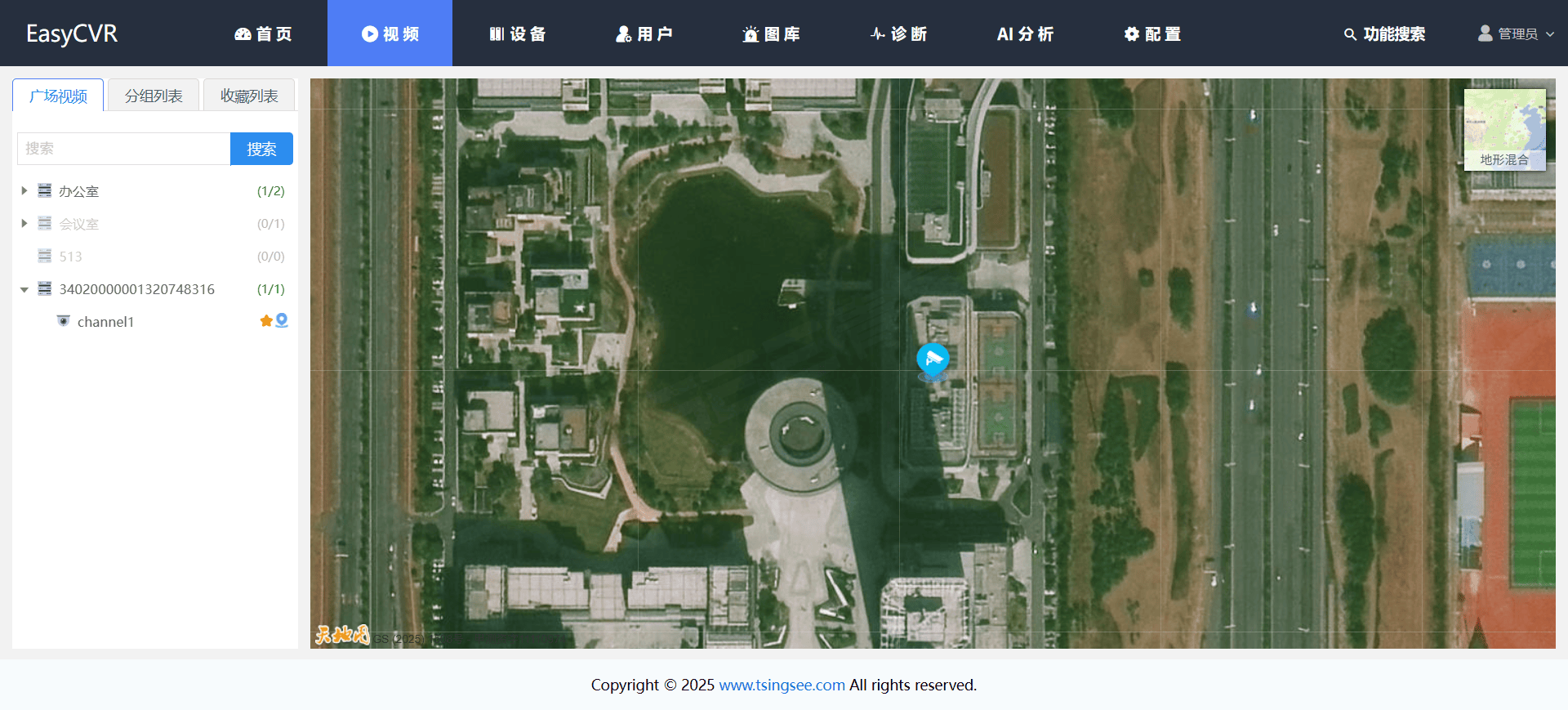Focus the device 搜索 input field
The image size is (1568, 710).
123,149
